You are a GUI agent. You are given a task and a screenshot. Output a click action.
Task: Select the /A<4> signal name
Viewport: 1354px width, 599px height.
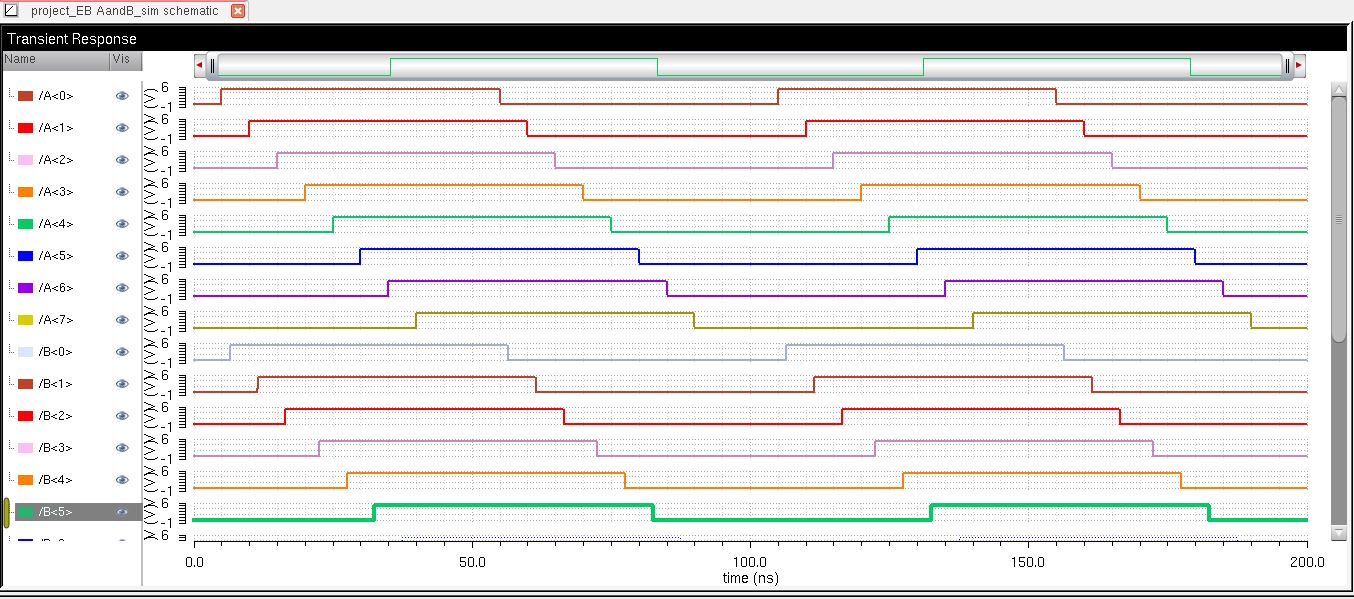pos(55,224)
